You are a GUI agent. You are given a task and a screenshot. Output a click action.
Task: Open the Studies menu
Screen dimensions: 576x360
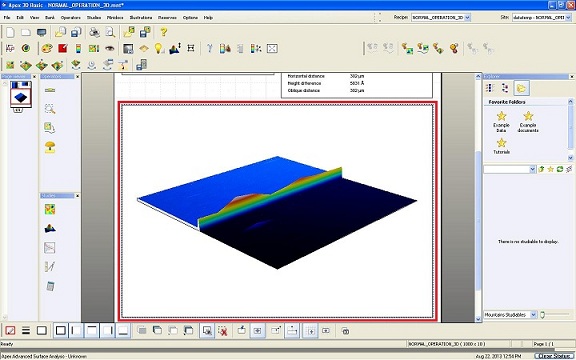tap(94, 18)
